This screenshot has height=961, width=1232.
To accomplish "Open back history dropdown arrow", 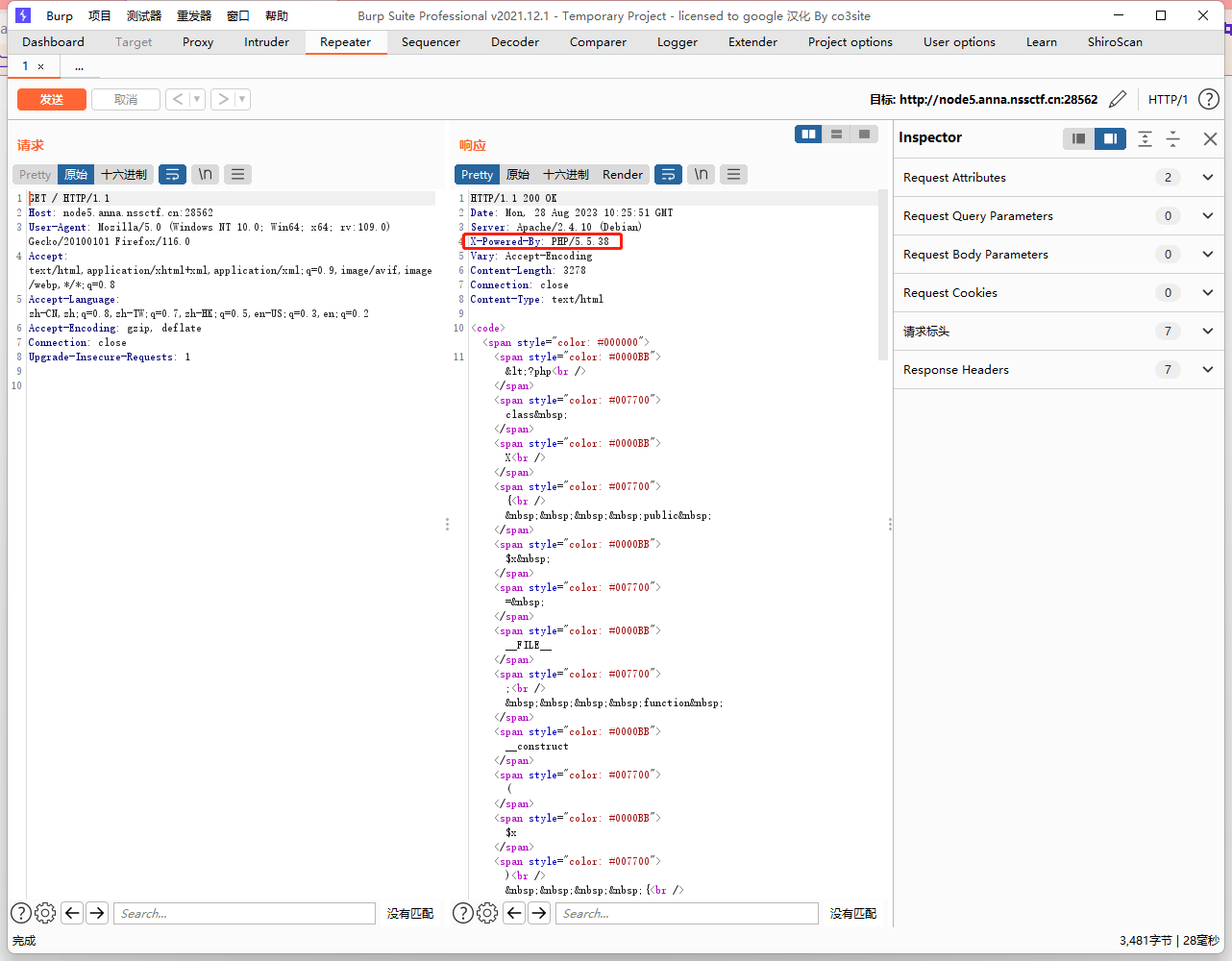I will (x=197, y=99).
